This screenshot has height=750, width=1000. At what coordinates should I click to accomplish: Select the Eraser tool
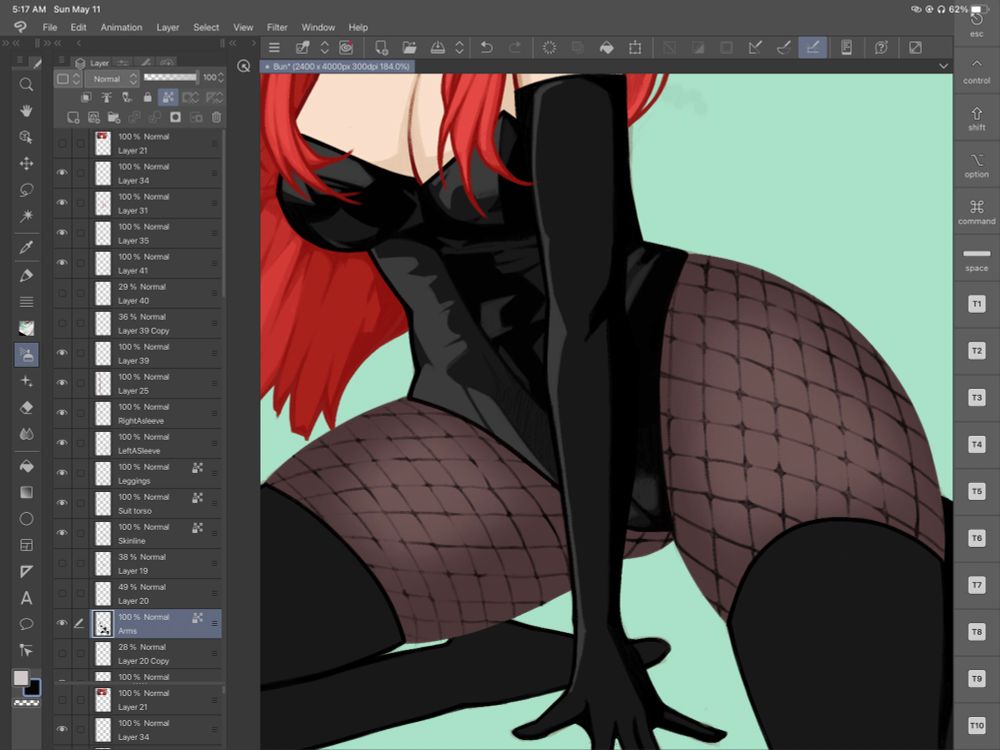point(26,408)
